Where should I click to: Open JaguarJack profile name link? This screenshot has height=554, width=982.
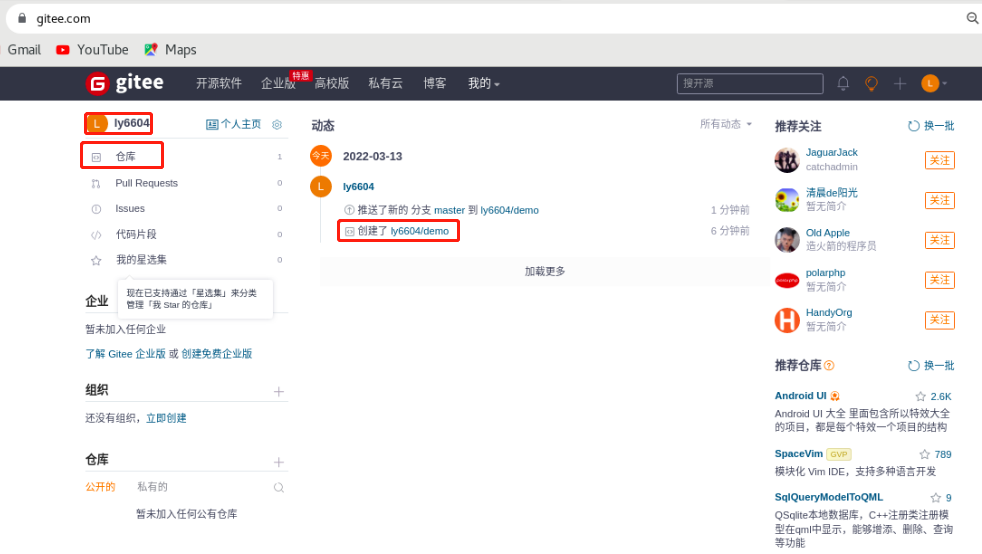pyautogui.click(x=832, y=152)
